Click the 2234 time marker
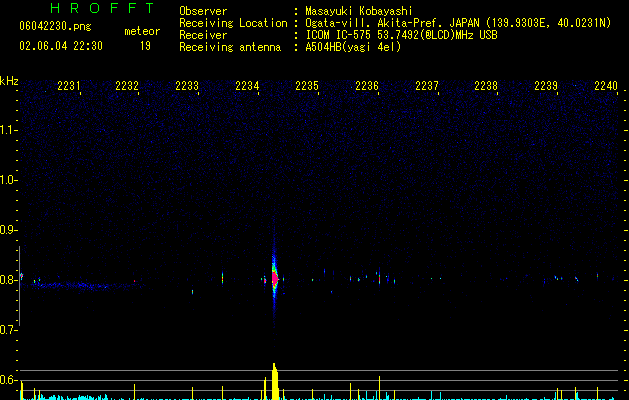This screenshot has width=629, height=400. 247,86
